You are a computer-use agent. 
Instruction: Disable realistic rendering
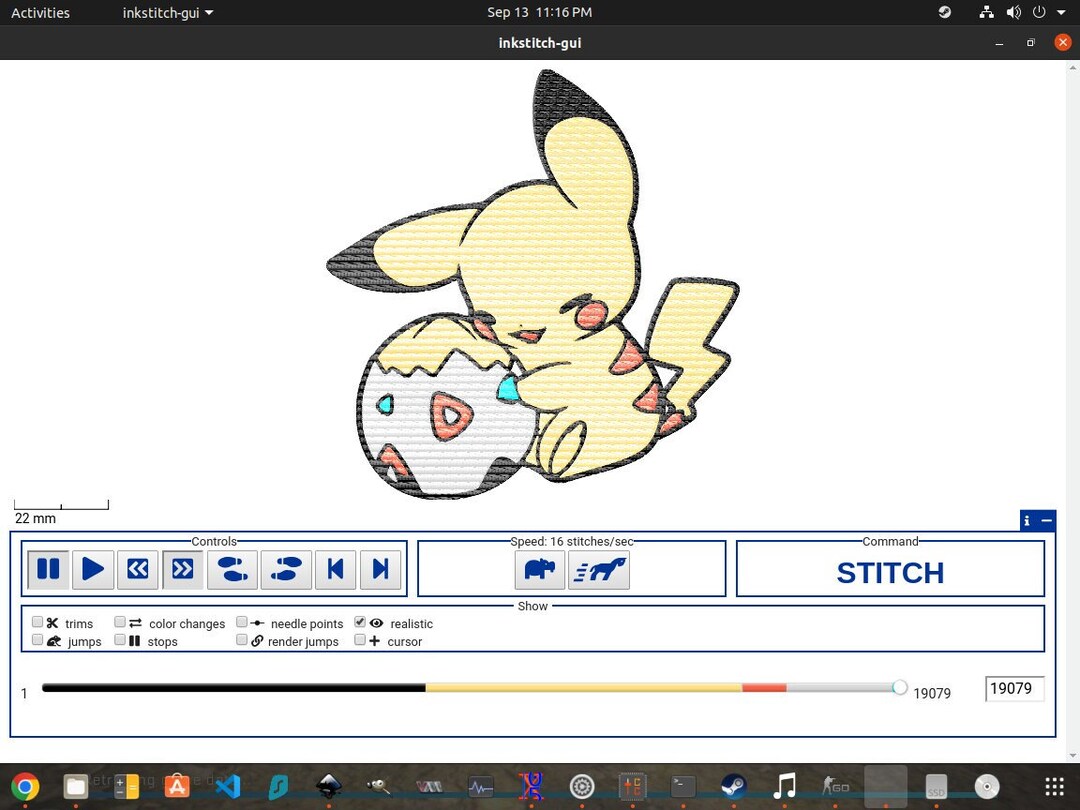coord(360,621)
